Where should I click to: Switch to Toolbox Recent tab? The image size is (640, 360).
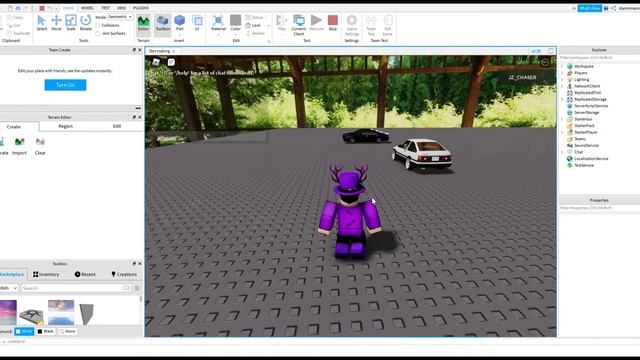(x=85, y=274)
